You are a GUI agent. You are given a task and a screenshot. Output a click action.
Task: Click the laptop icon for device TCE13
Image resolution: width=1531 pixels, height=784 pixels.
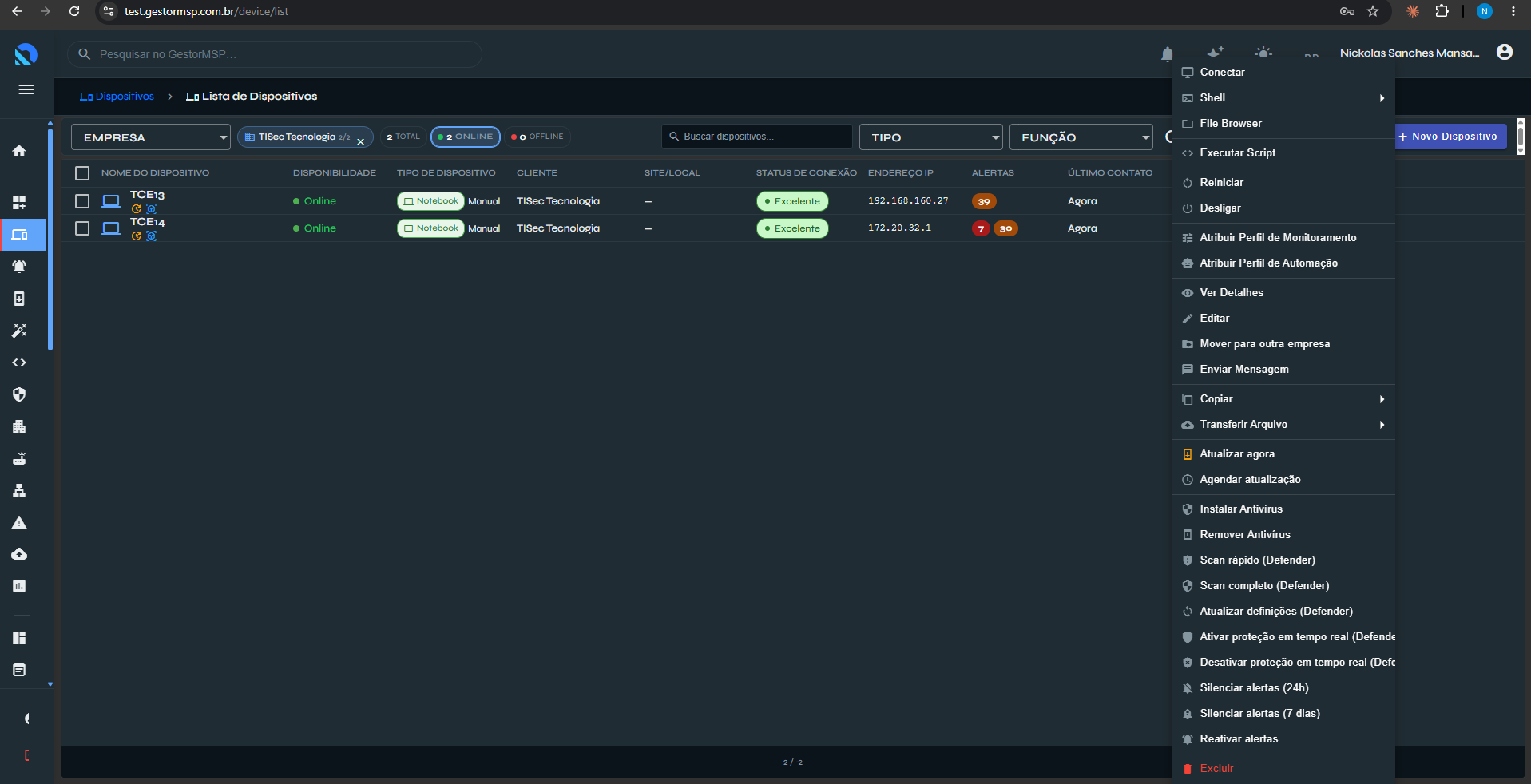pyautogui.click(x=111, y=201)
